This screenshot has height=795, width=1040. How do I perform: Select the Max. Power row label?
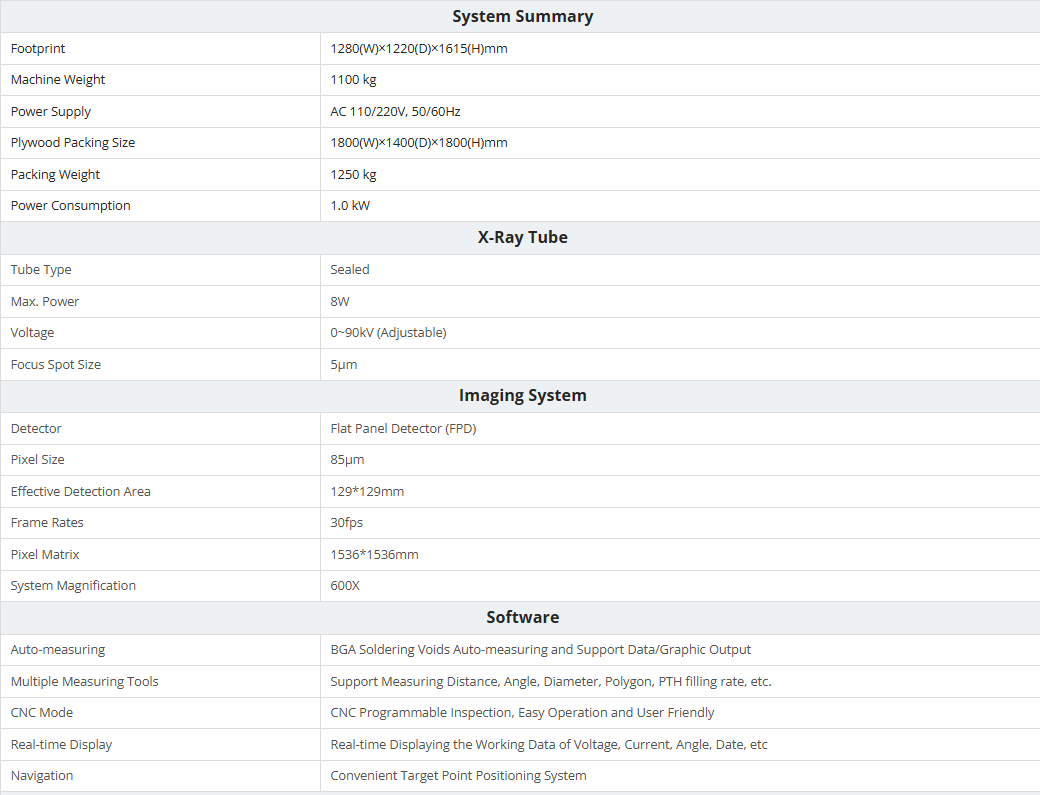[x=45, y=302]
